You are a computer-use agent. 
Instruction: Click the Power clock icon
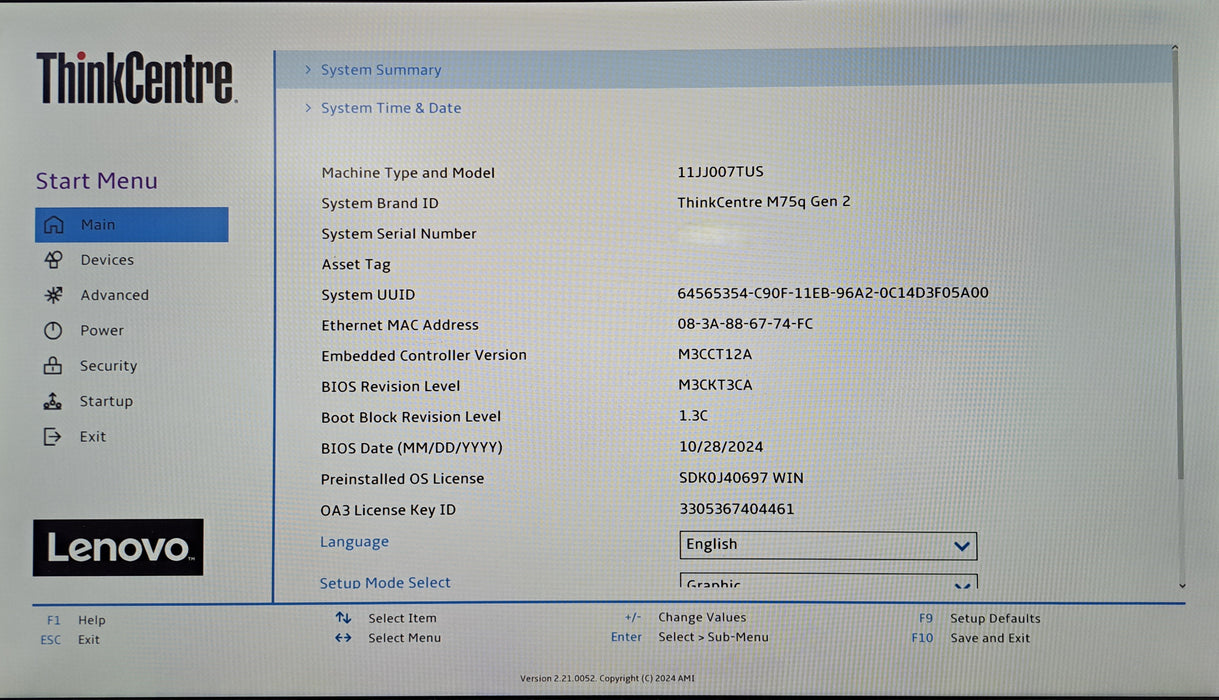click(53, 331)
